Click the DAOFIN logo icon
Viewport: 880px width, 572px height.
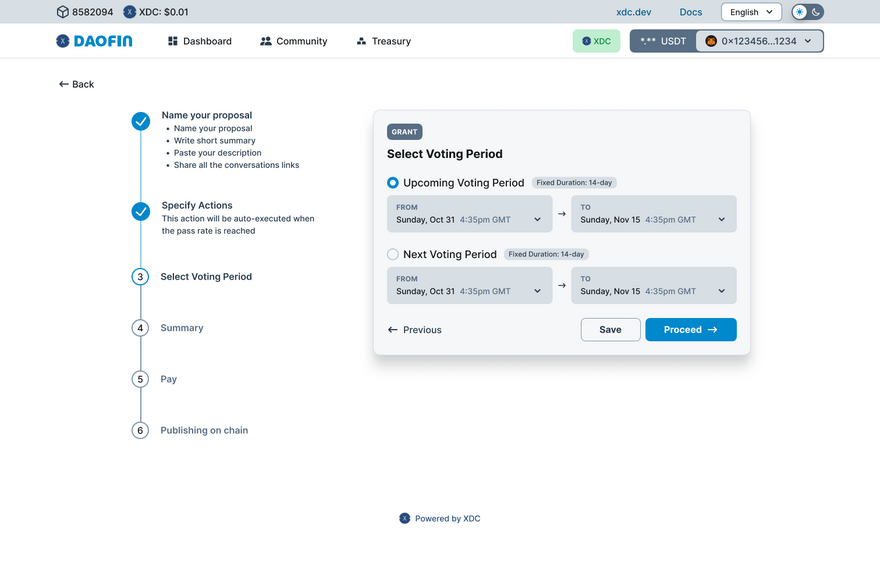click(x=63, y=41)
